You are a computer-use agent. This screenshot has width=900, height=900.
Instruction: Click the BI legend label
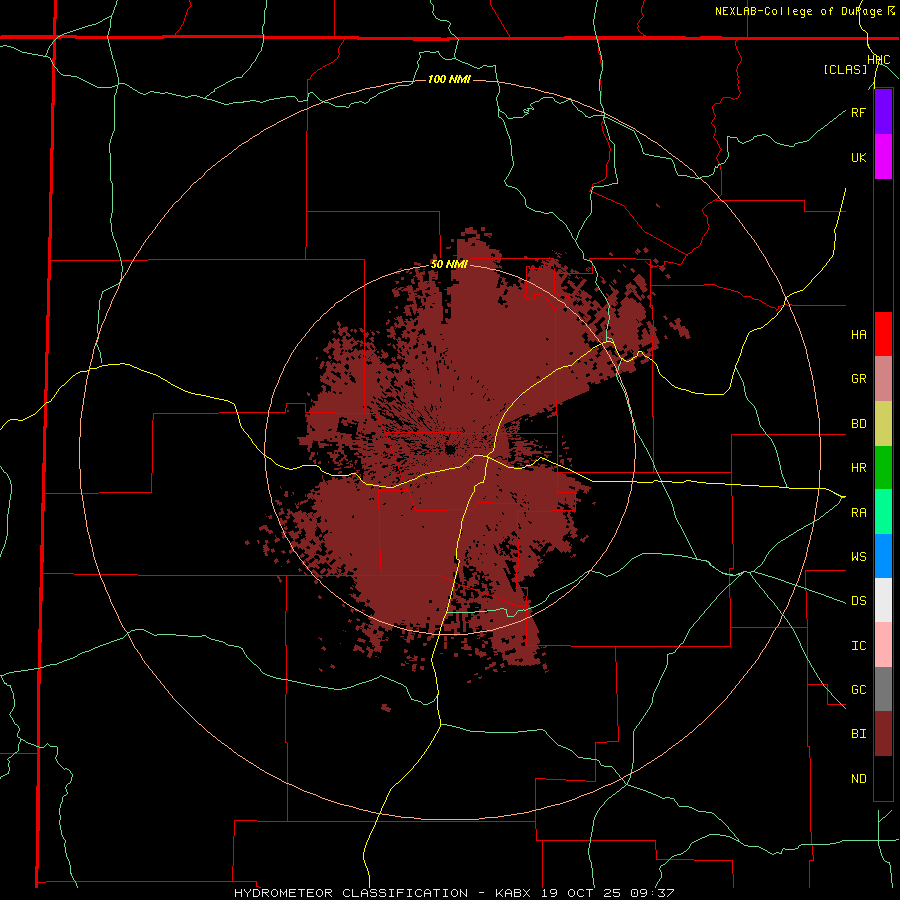pos(858,734)
